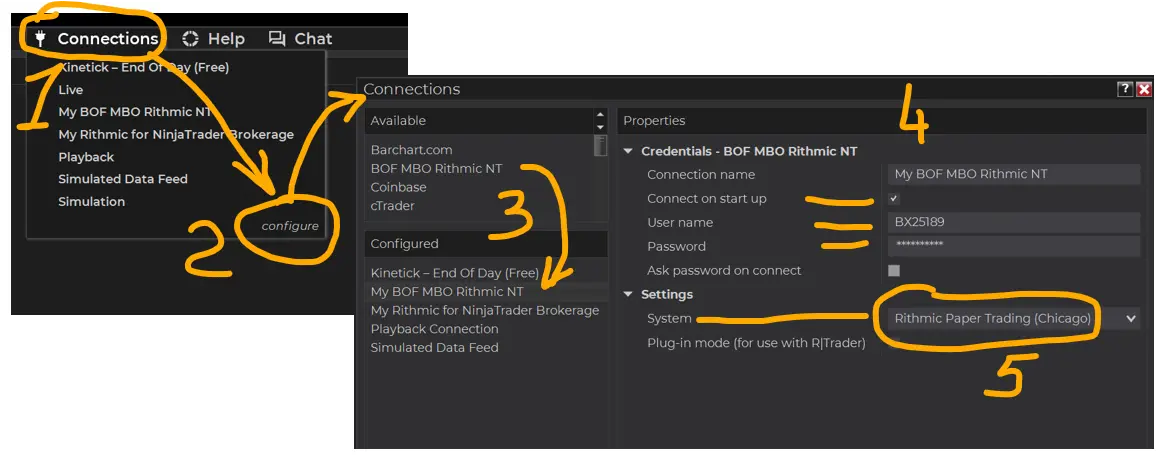This screenshot has width=1159, height=455.
Task: Select Barchart.com in Available list
Action: point(411,150)
